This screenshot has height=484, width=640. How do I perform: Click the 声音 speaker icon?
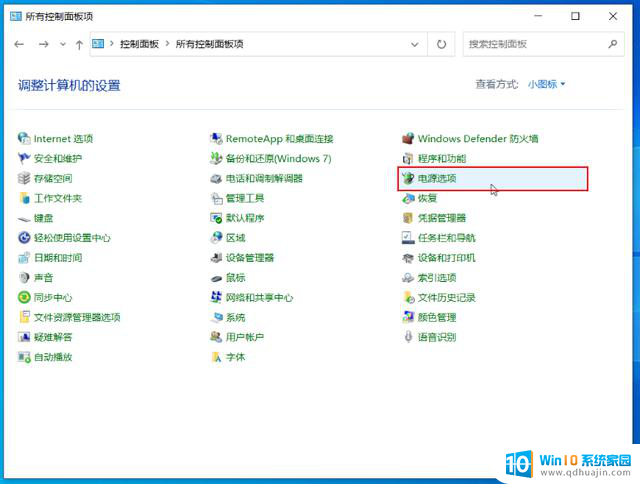[x=24, y=278]
